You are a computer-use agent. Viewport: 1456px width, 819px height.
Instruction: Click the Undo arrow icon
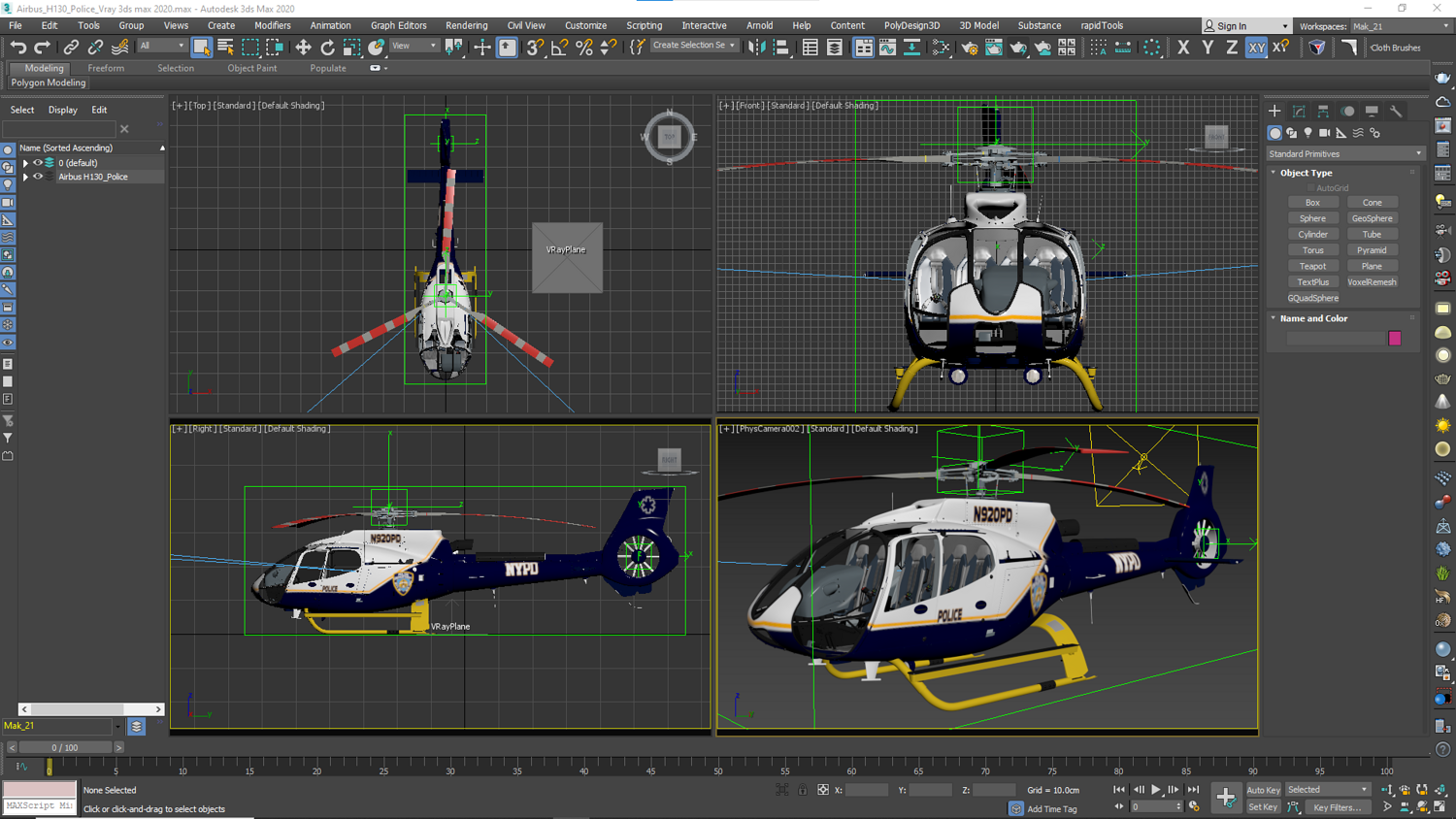pyautogui.click(x=17, y=47)
